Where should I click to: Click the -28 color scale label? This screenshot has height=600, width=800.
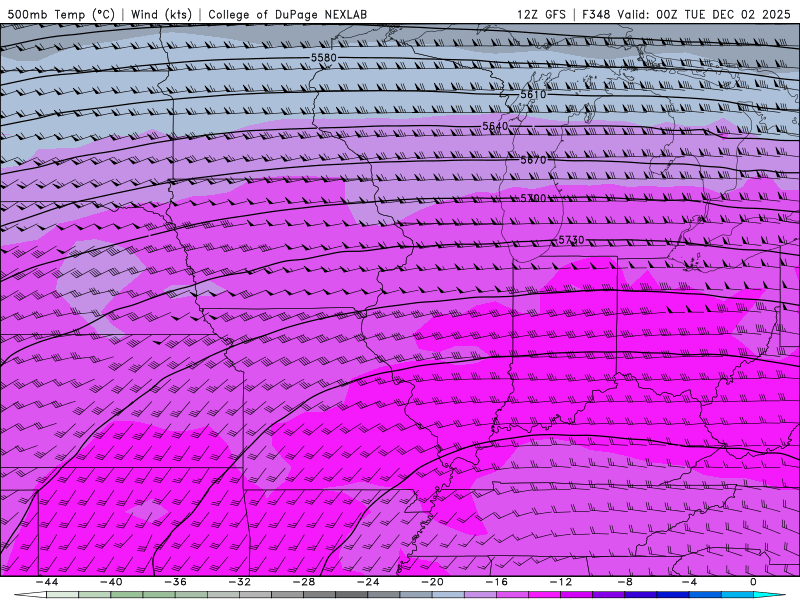coord(304,582)
